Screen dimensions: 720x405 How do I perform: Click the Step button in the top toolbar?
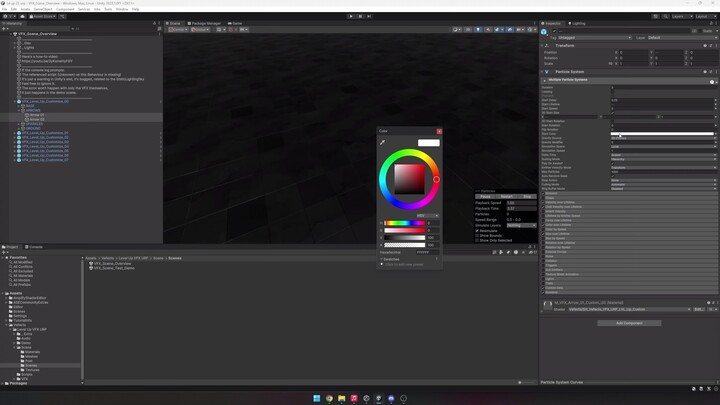(x=369, y=16)
